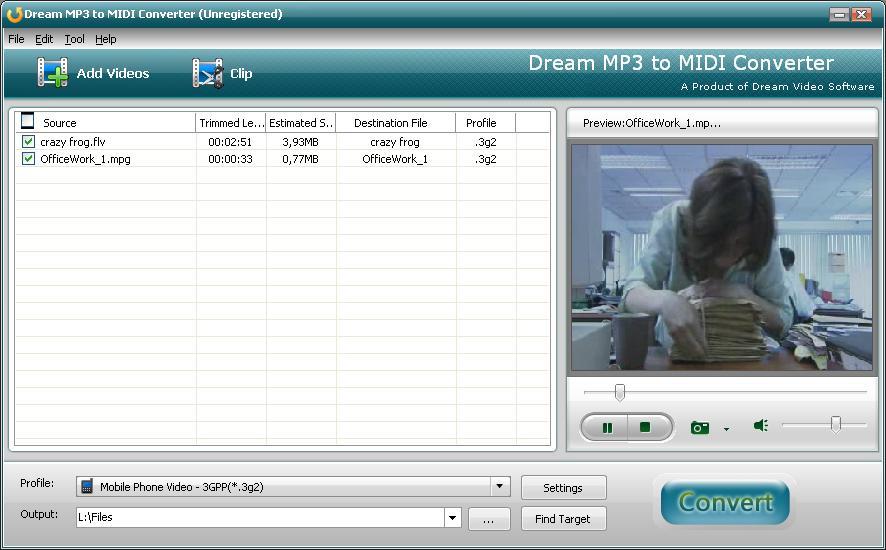Image resolution: width=886 pixels, height=550 pixels.
Task: Open the Tool menu
Action: tap(74, 39)
